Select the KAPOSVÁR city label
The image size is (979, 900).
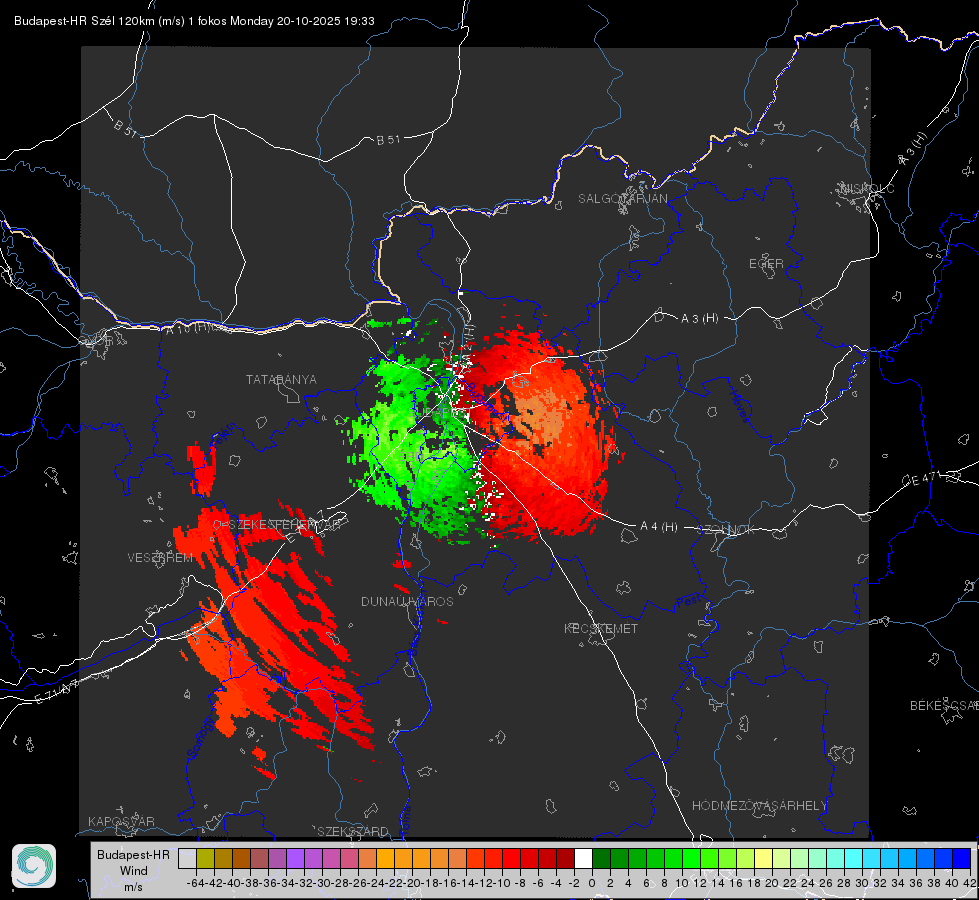[121, 821]
